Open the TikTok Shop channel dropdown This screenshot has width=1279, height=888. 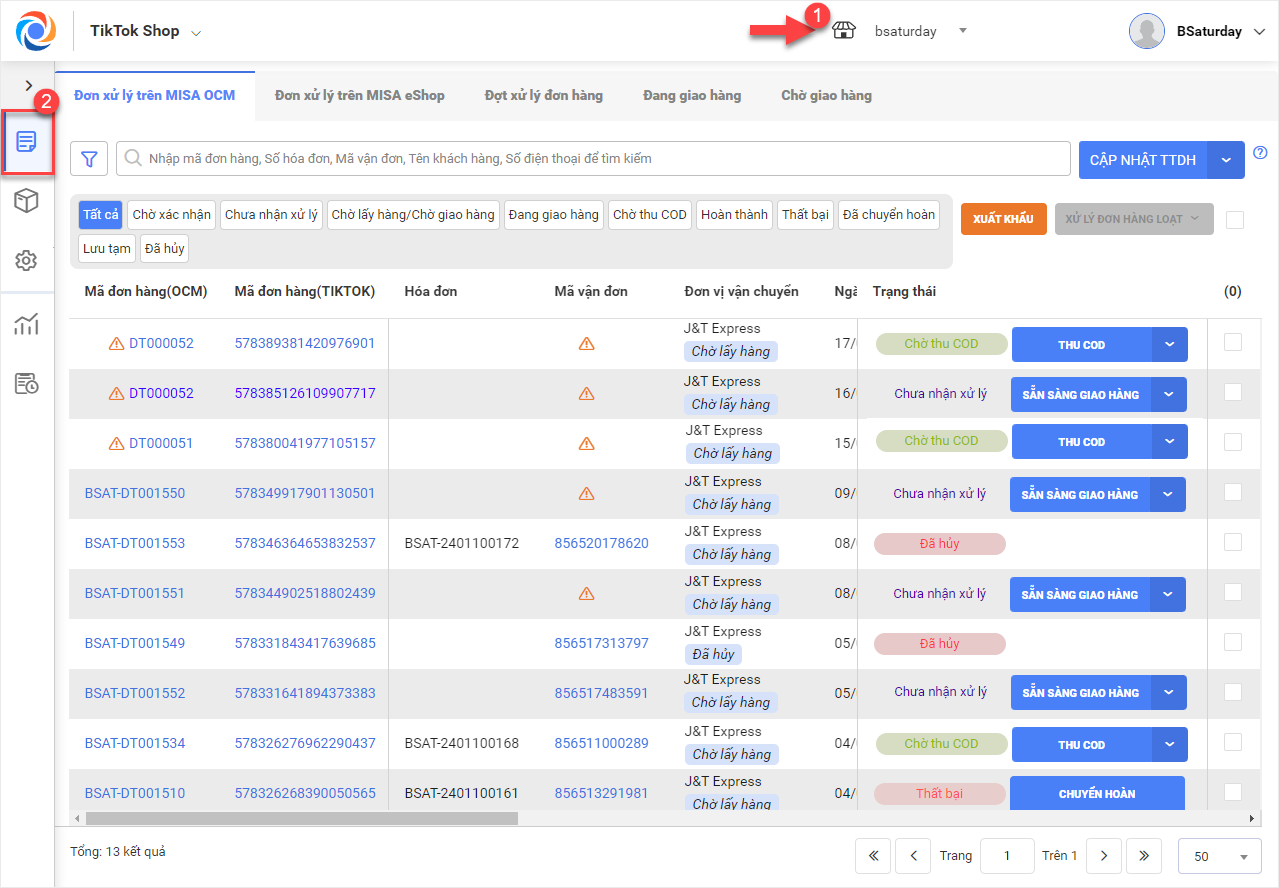coord(196,33)
